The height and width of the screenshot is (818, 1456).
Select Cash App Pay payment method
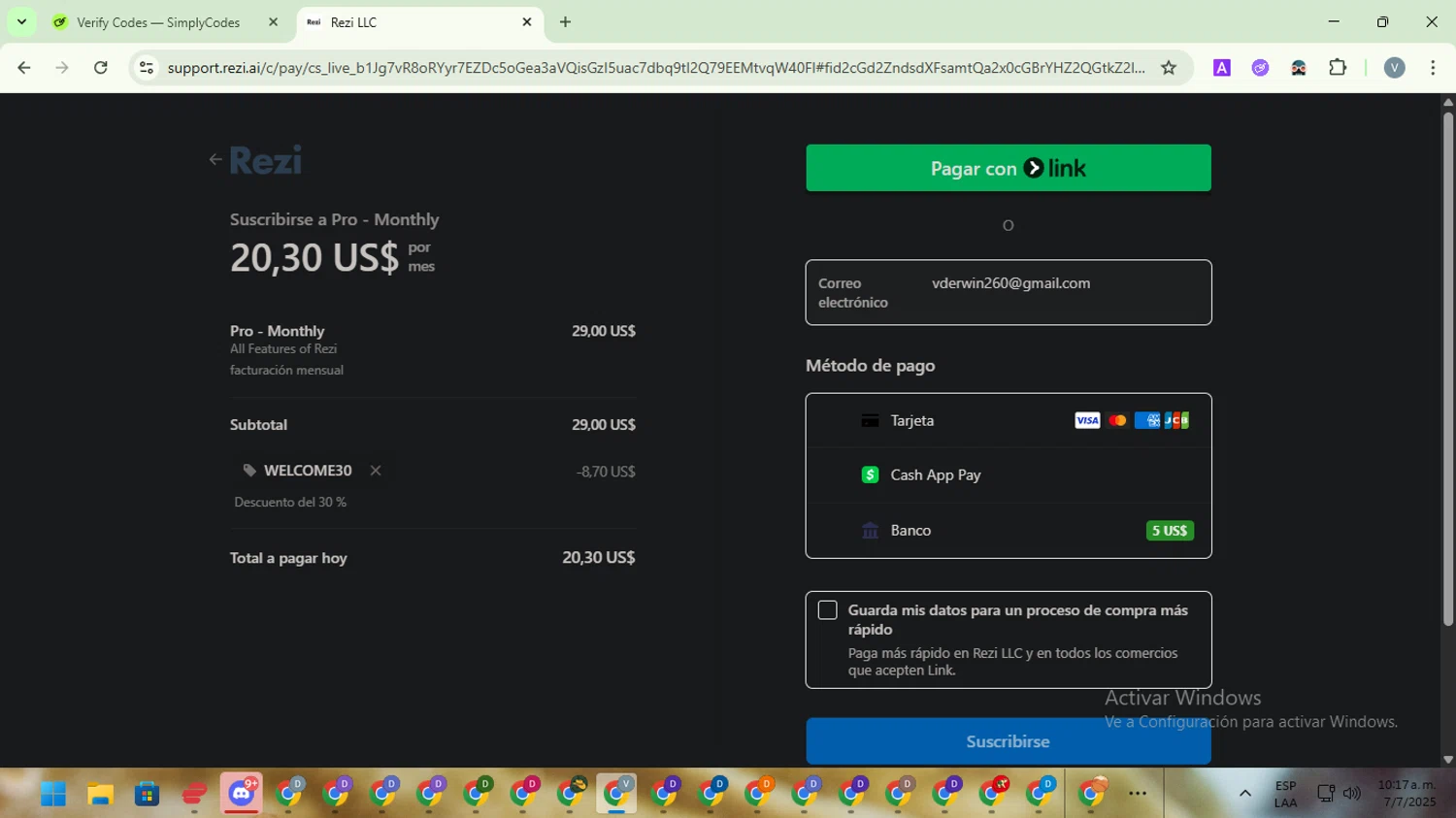1009,475
